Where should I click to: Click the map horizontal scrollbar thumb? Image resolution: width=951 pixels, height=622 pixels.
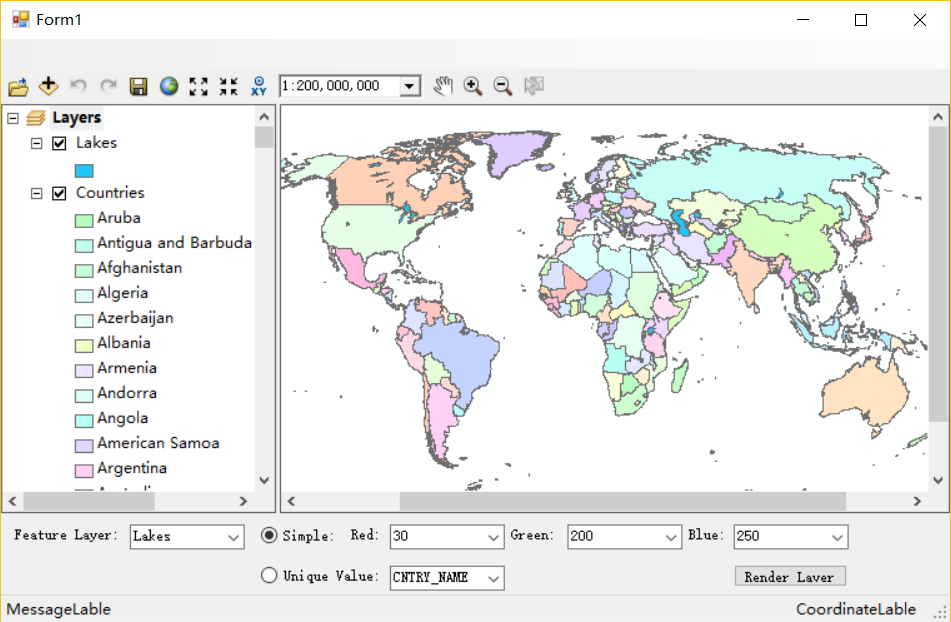click(623, 501)
